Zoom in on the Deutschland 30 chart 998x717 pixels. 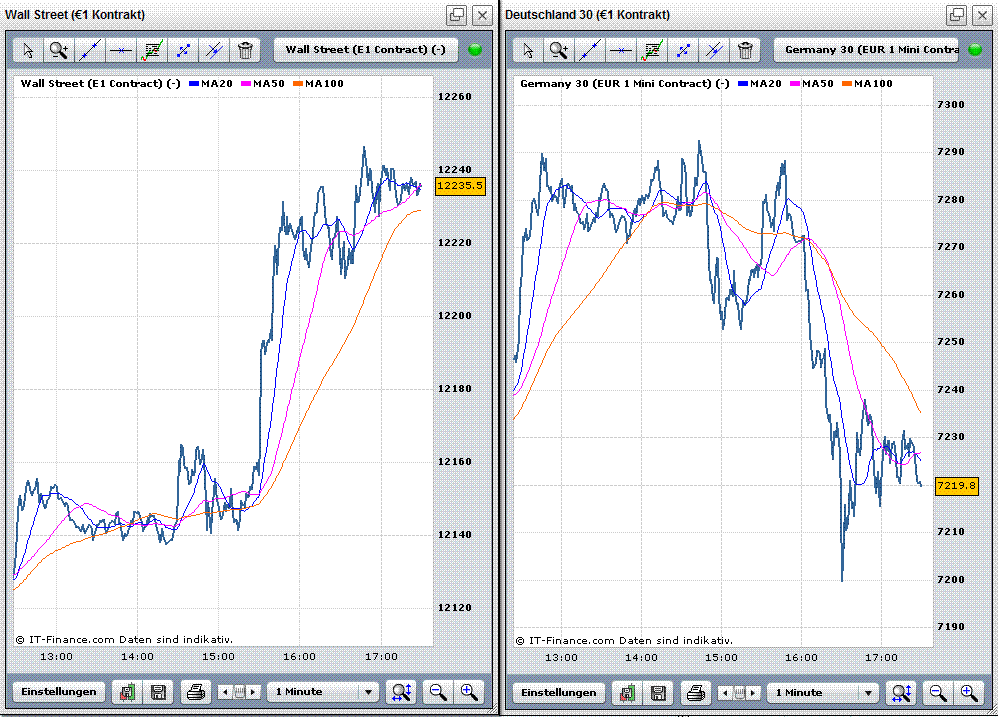pyautogui.click(x=969, y=692)
